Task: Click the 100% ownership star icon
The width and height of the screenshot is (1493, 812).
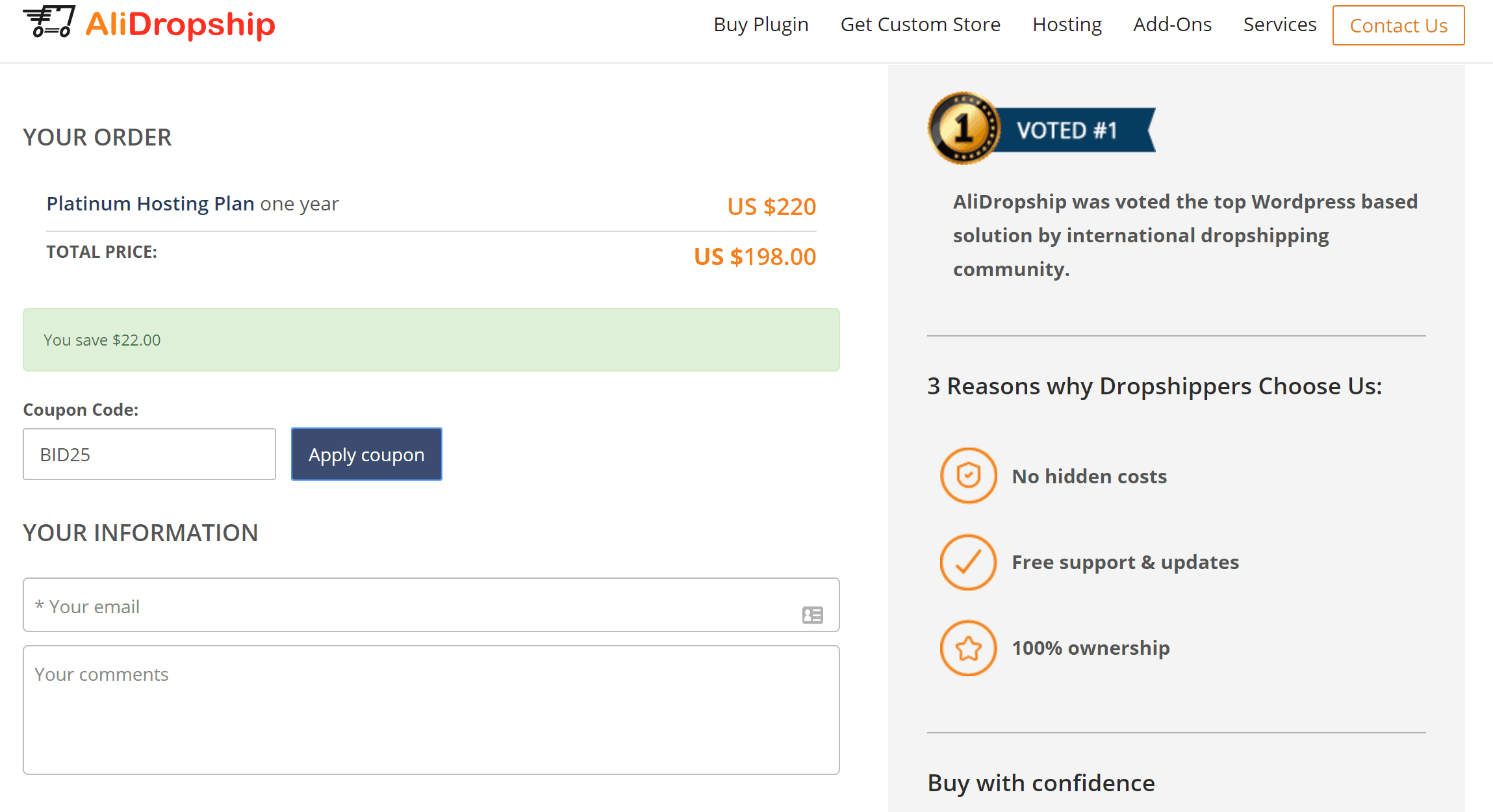Action: (968, 648)
